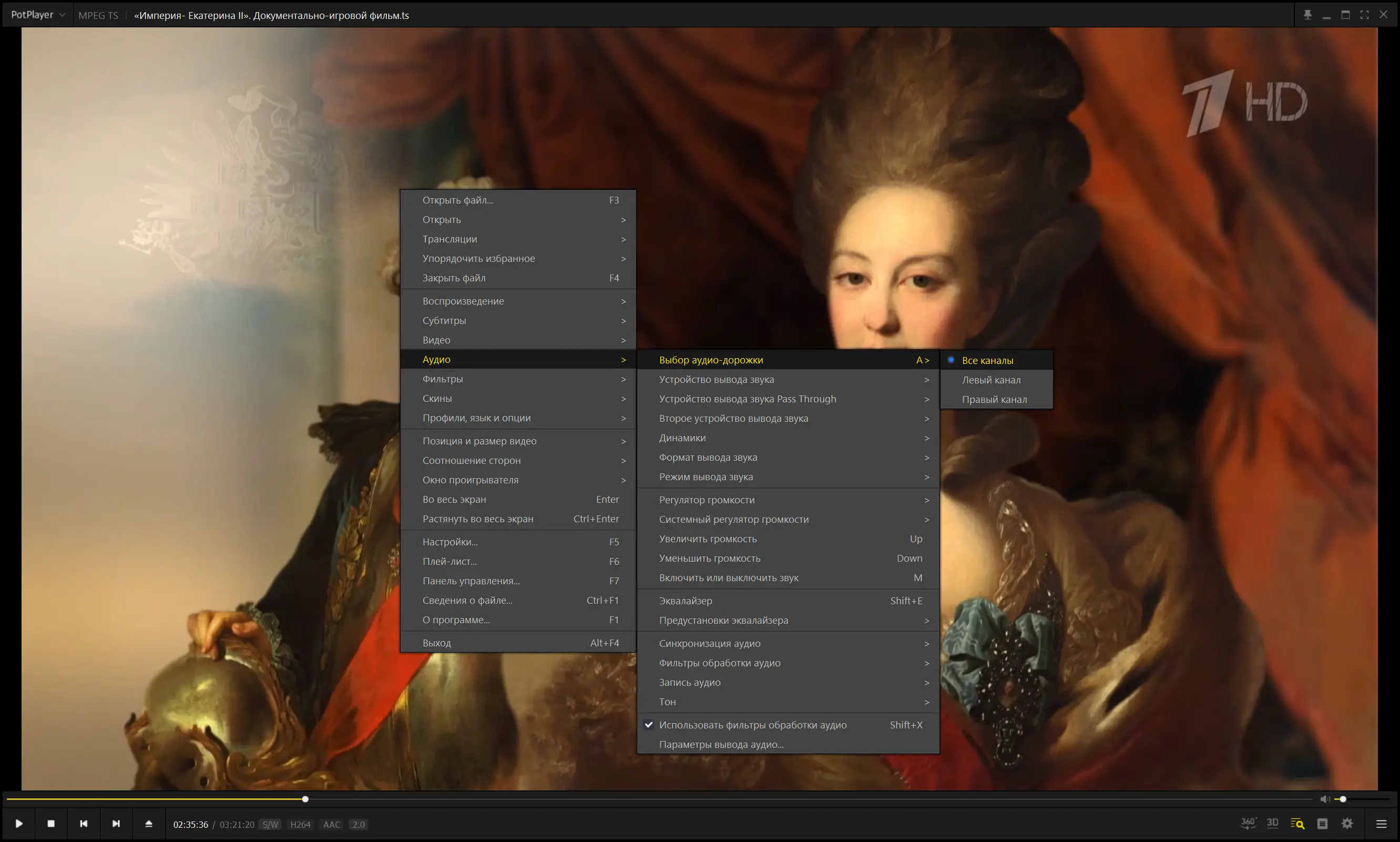Choose Левый канал audio option
1400x842 pixels.
[x=990, y=380]
